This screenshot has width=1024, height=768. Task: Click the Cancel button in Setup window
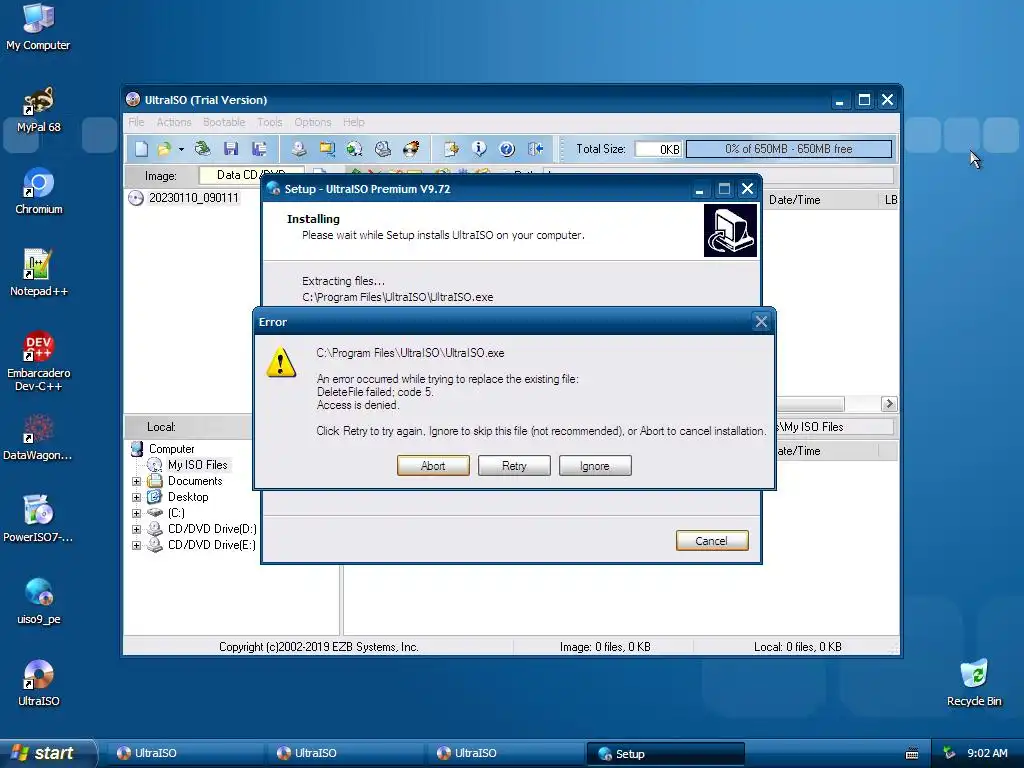pos(712,541)
